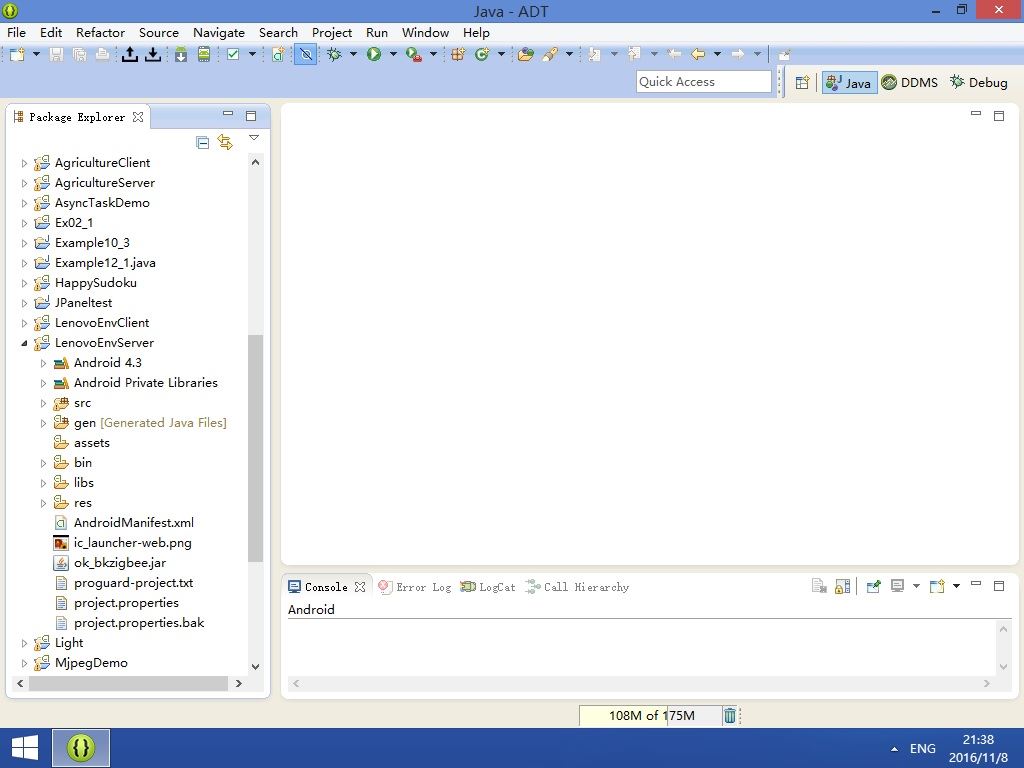Open the Run configurations dropdown arrow

point(393,54)
